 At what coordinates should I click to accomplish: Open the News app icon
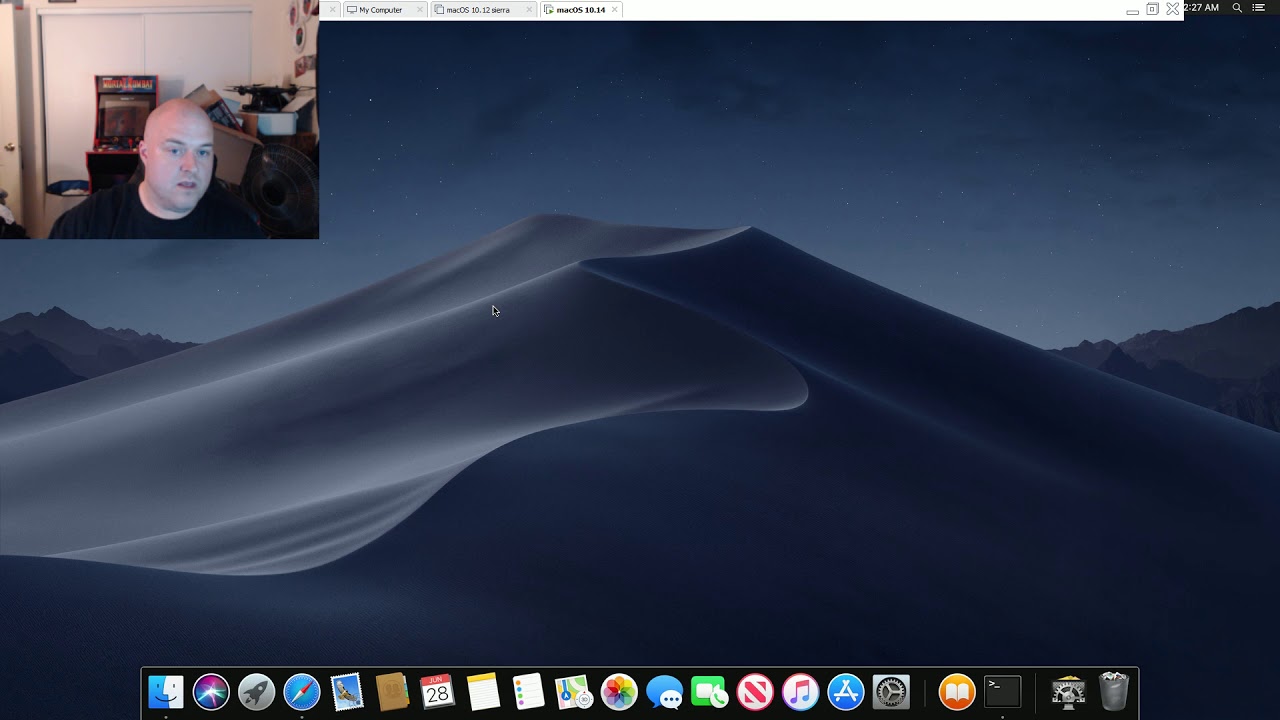755,692
